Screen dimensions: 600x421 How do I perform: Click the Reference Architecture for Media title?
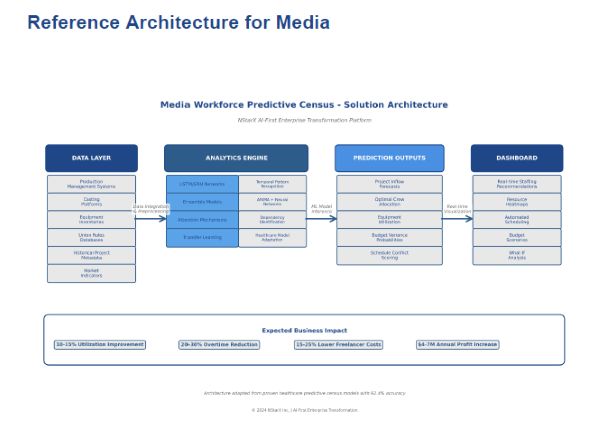pos(178,22)
